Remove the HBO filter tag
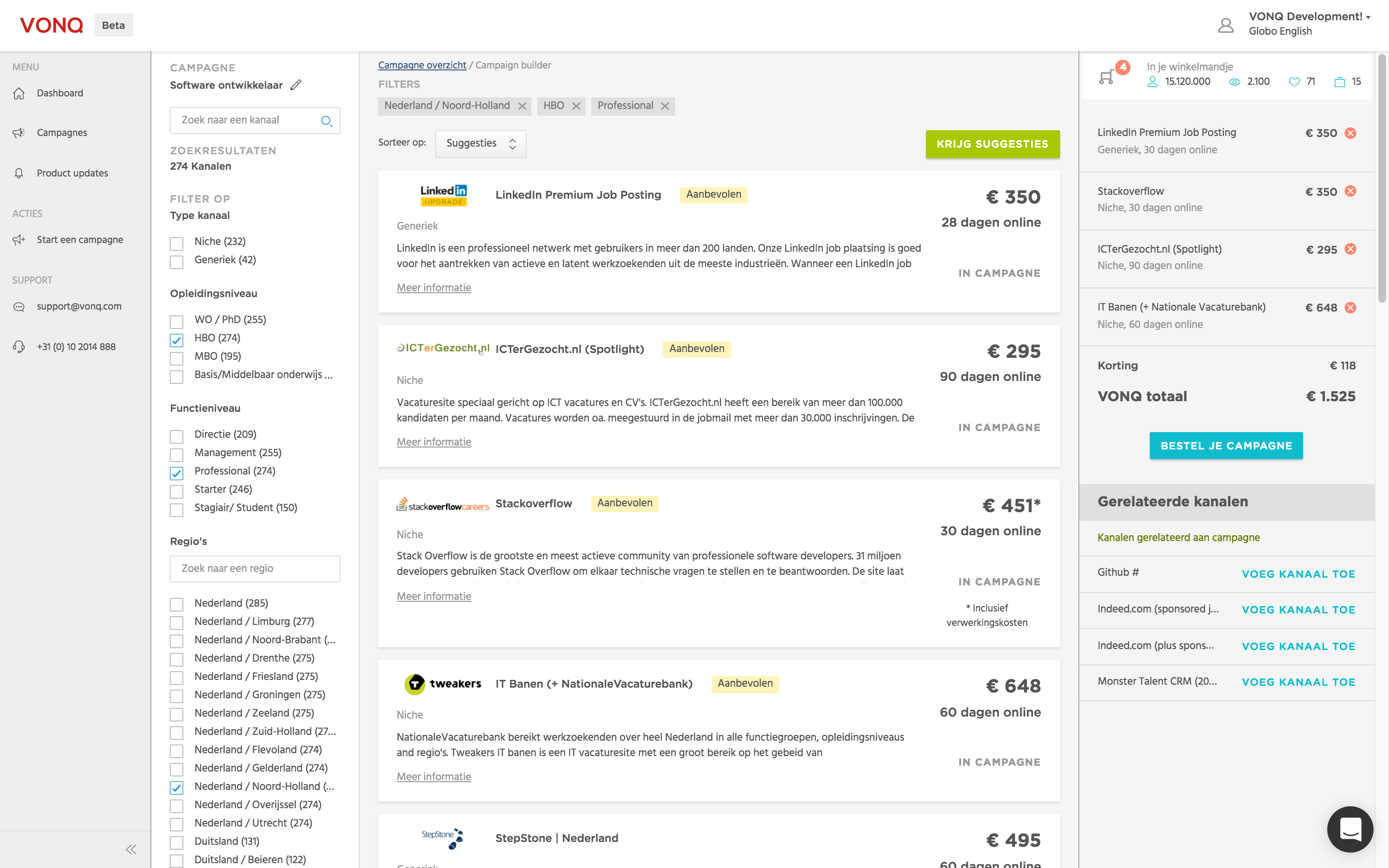The image size is (1389, 868). (576, 106)
